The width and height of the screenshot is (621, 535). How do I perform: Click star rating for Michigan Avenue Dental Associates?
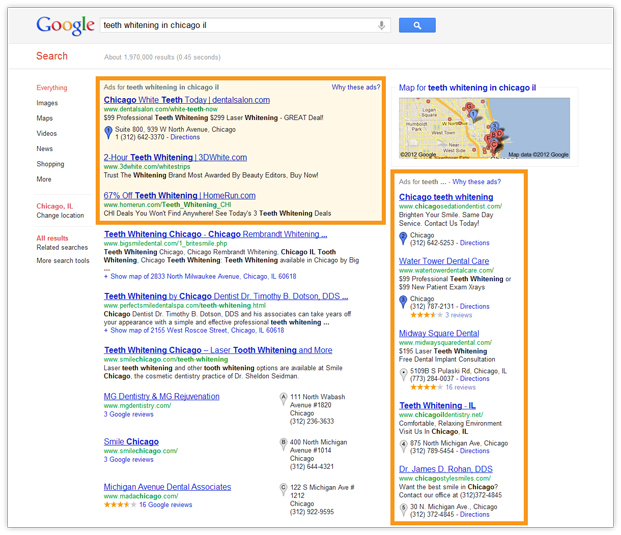[120, 505]
